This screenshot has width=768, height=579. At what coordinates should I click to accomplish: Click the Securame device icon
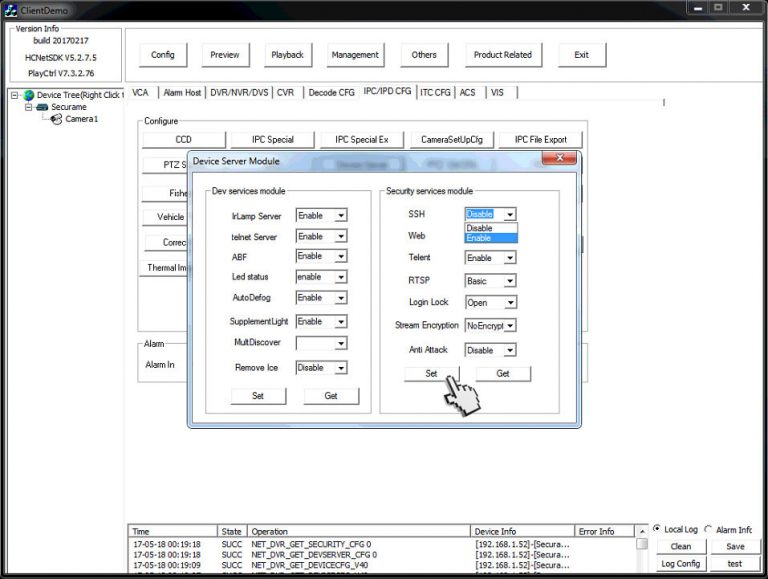[x=42, y=107]
